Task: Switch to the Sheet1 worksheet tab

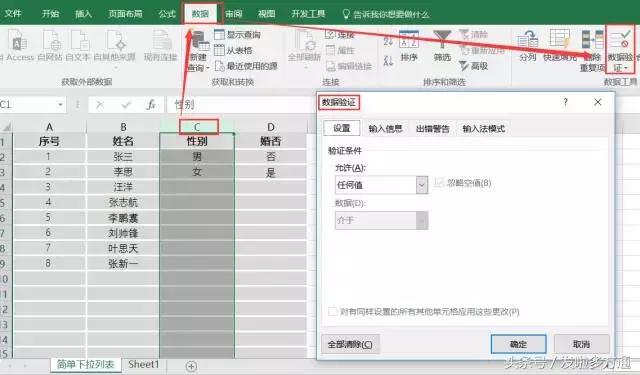Action: pos(143,364)
